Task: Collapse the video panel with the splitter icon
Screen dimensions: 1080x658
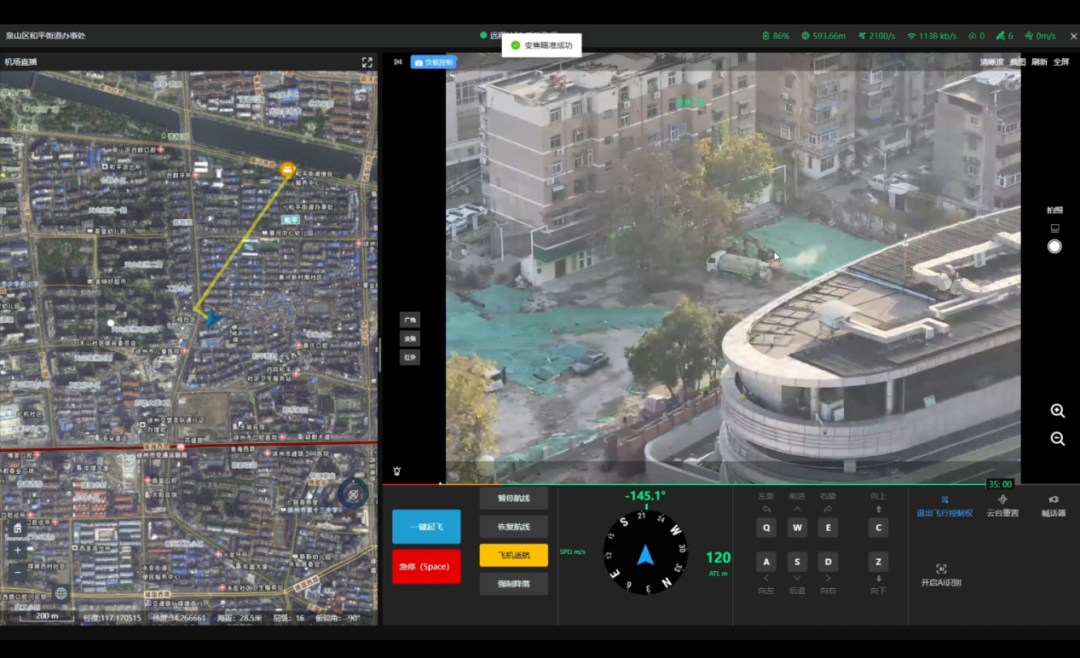Action: [397, 62]
